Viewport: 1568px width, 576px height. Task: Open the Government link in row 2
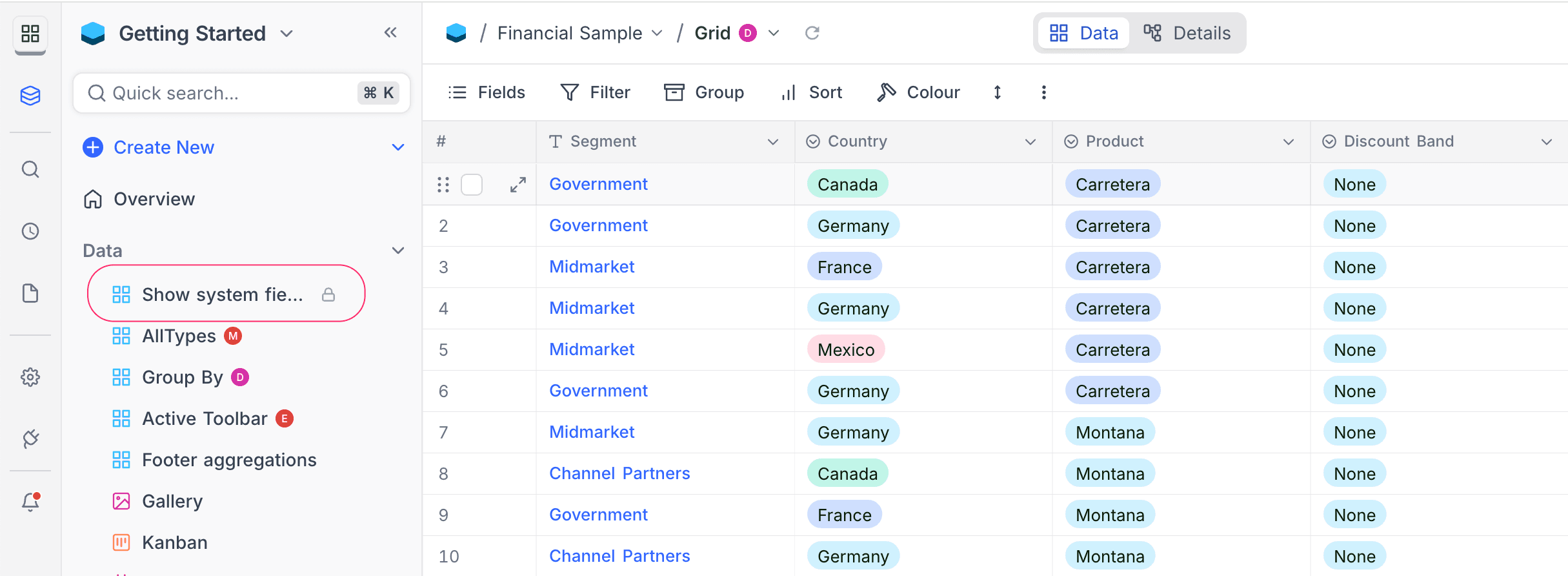click(x=598, y=225)
